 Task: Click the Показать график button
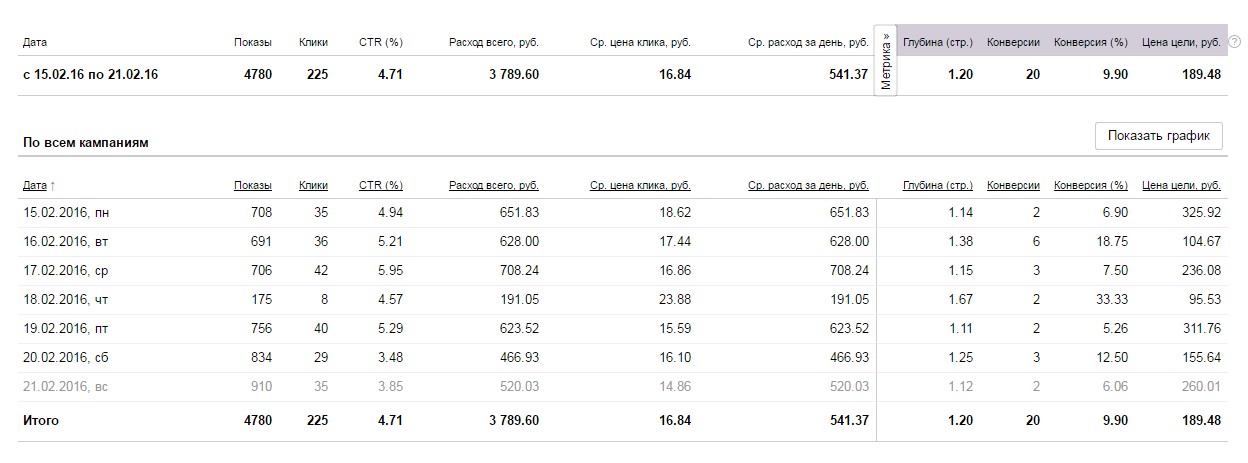tap(1159, 136)
